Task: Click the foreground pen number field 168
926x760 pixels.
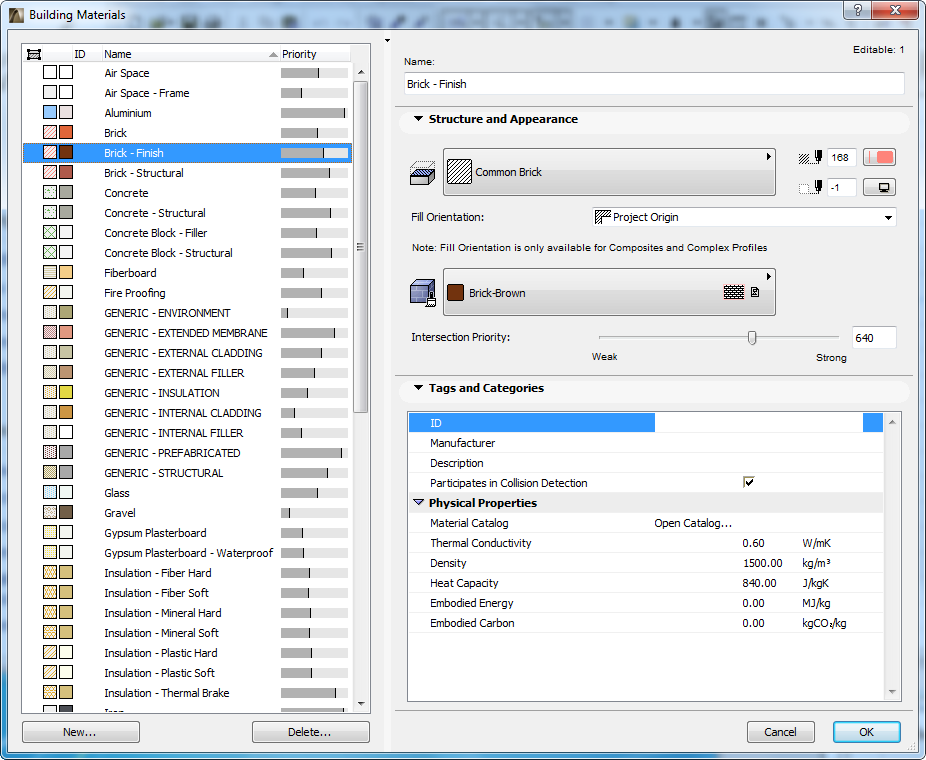Action: pyautogui.click(x=842, y=158)
